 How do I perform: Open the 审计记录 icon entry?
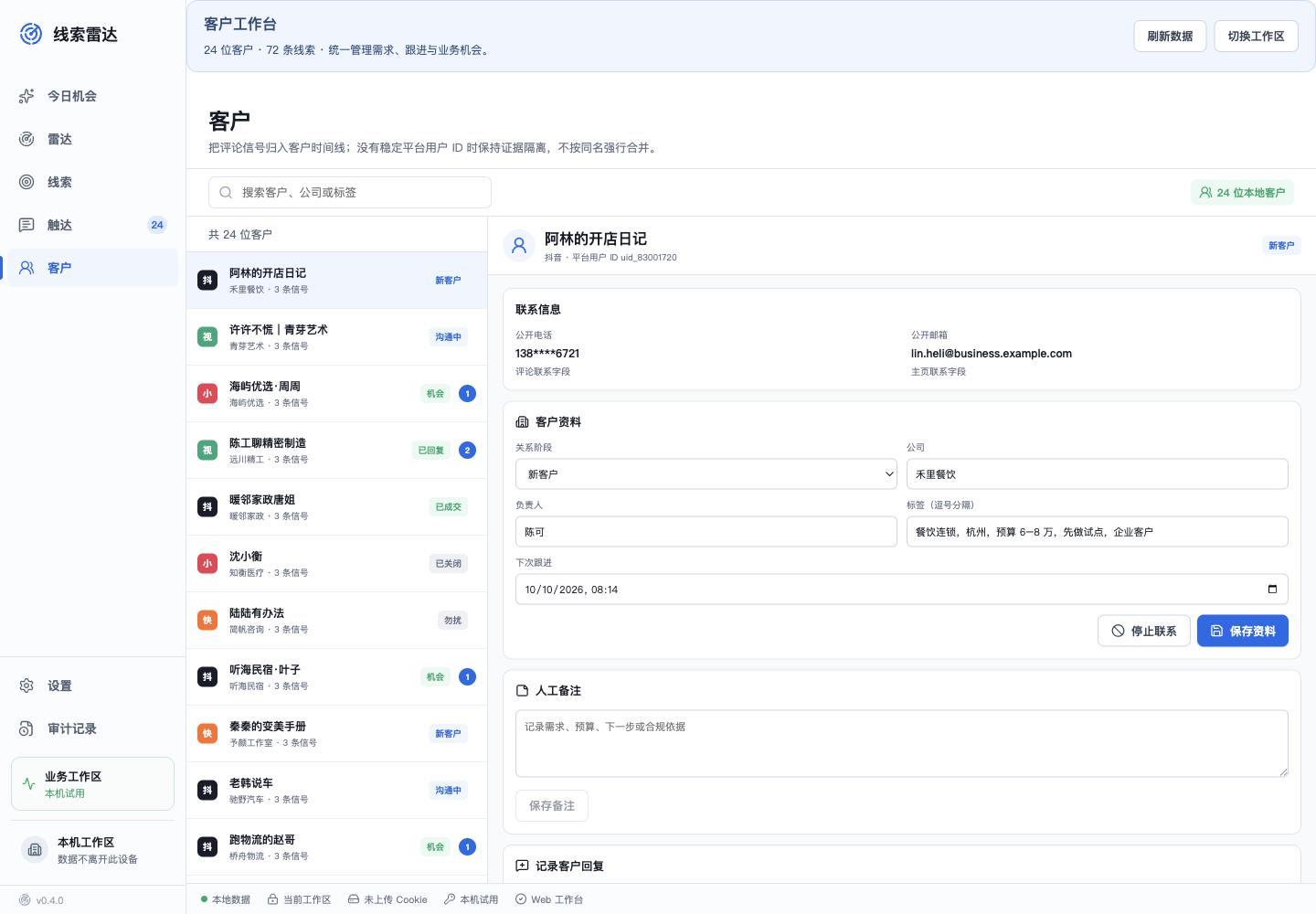pos(27,728)
